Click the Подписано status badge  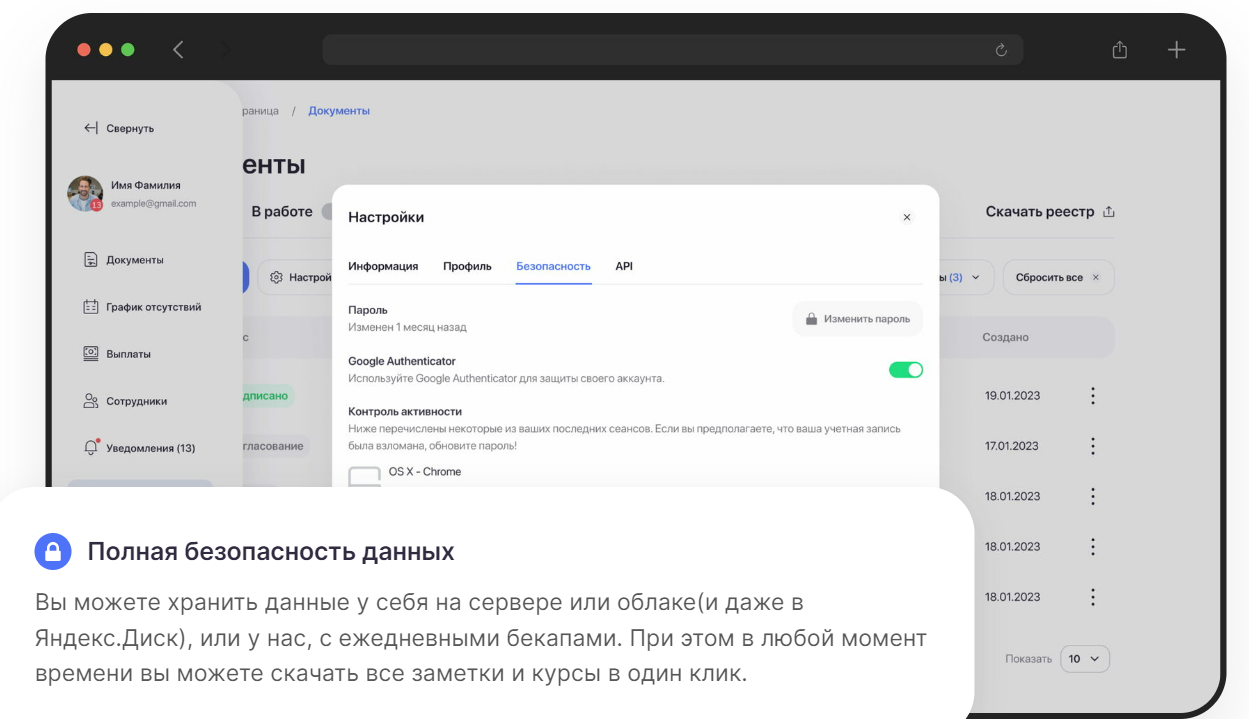point(266,395)
